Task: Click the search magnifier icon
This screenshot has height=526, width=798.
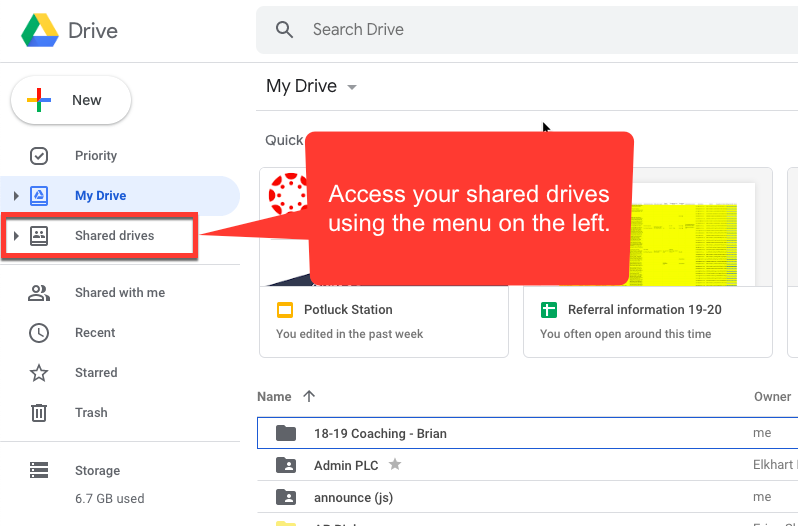Action: point(284,30)
